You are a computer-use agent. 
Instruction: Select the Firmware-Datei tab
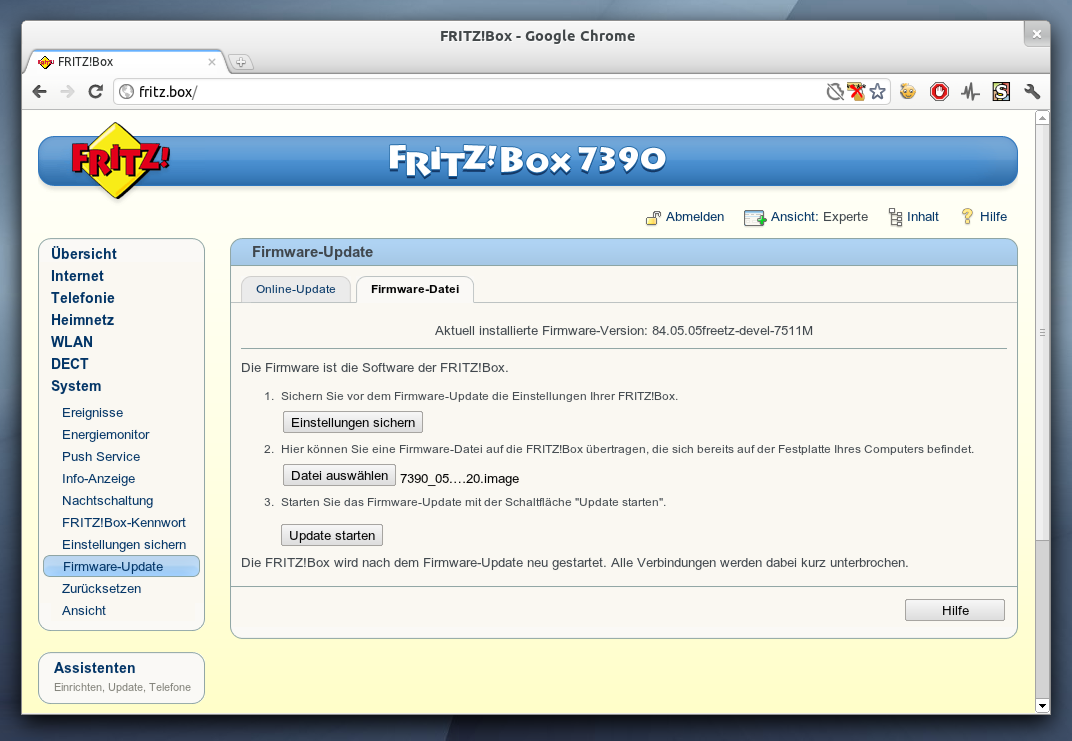coord(414,289)
